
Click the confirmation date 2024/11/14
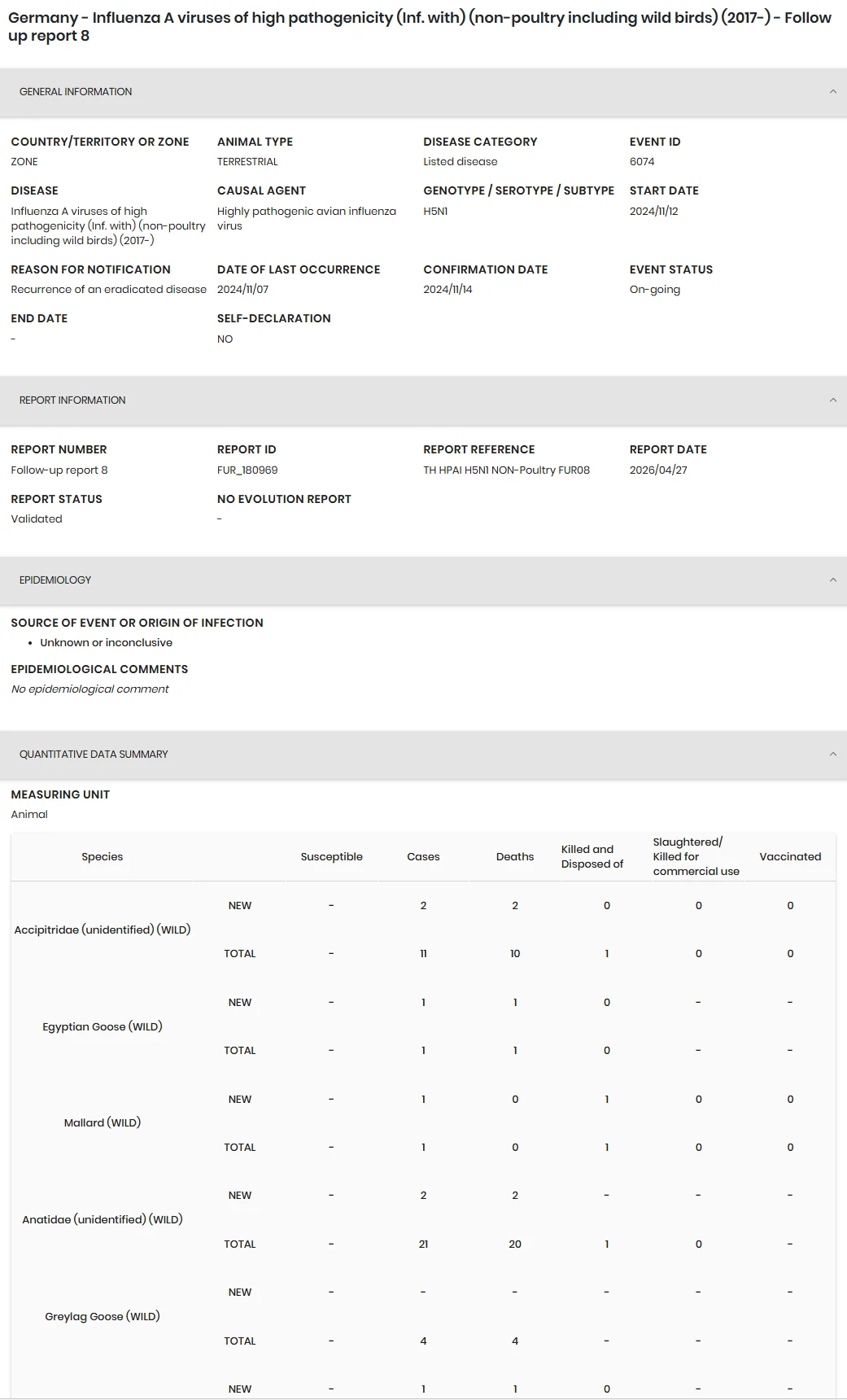[448, 290]
